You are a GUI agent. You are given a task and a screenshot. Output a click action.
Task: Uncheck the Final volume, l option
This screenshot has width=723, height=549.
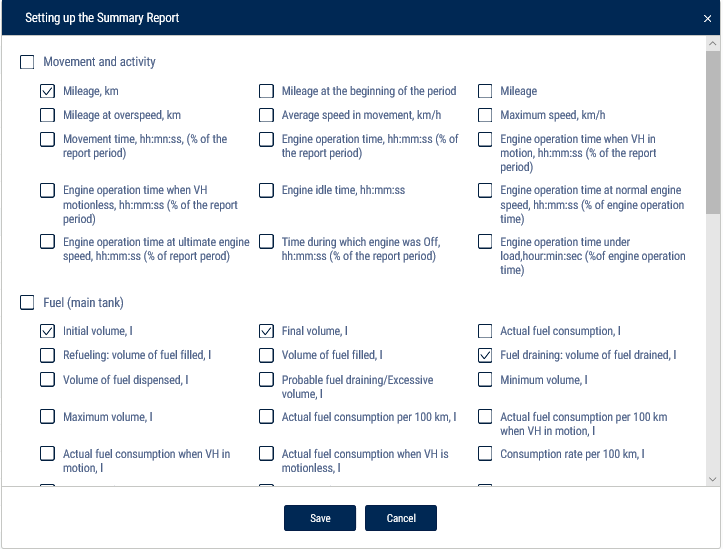(x=266, y=331)
